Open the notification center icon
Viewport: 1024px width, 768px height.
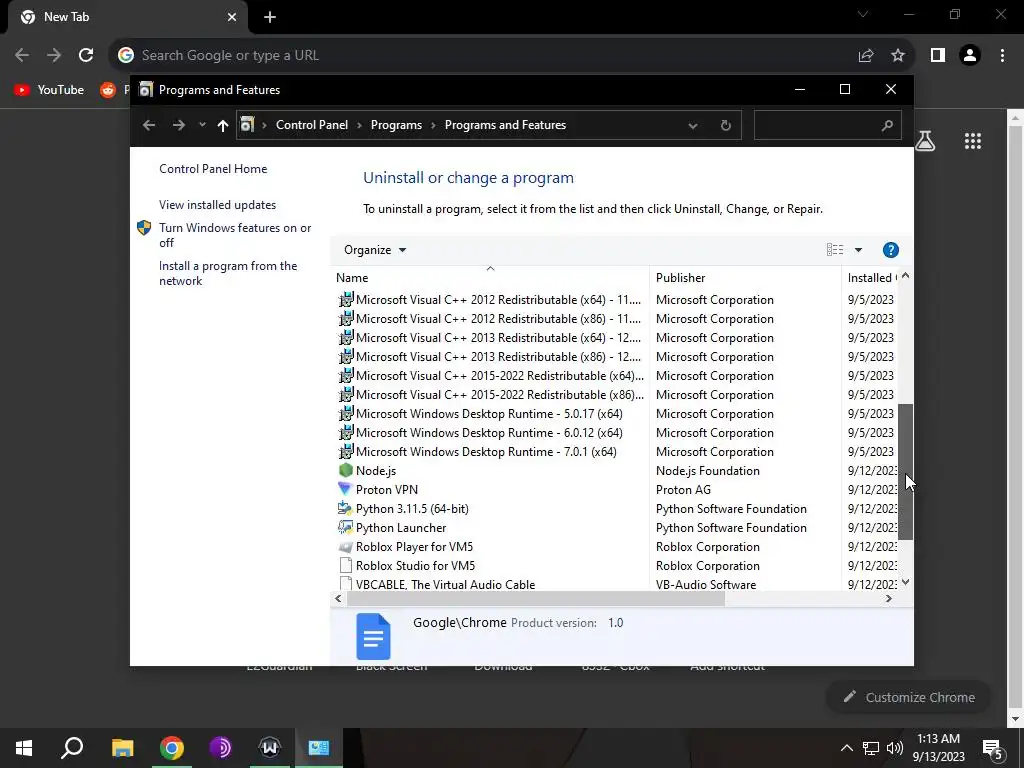click(x=993, y=748)
